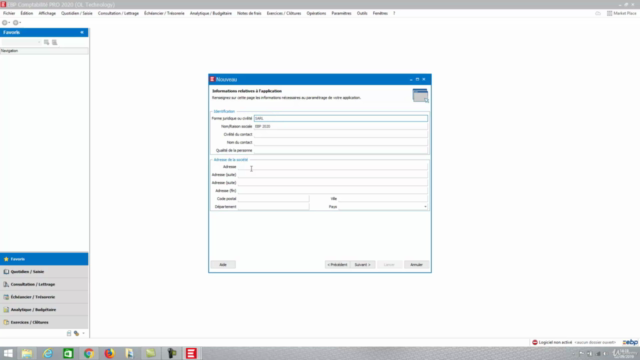Click the collapse-all icon in the Favoris toolbar

(x=54, y=42)
